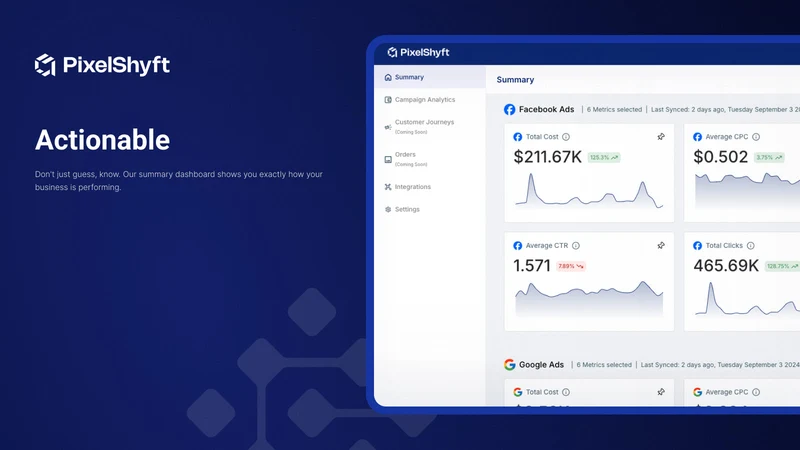Click the large PixelShyft logo at left

pos(102,65)
